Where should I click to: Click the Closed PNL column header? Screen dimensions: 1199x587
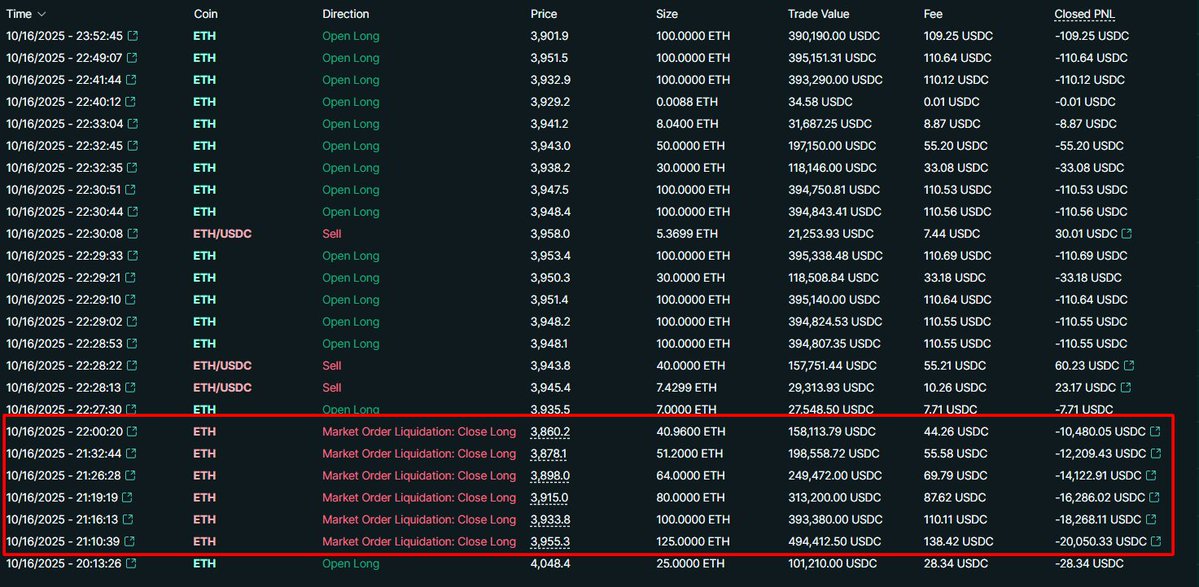[x=1084, y=14]
